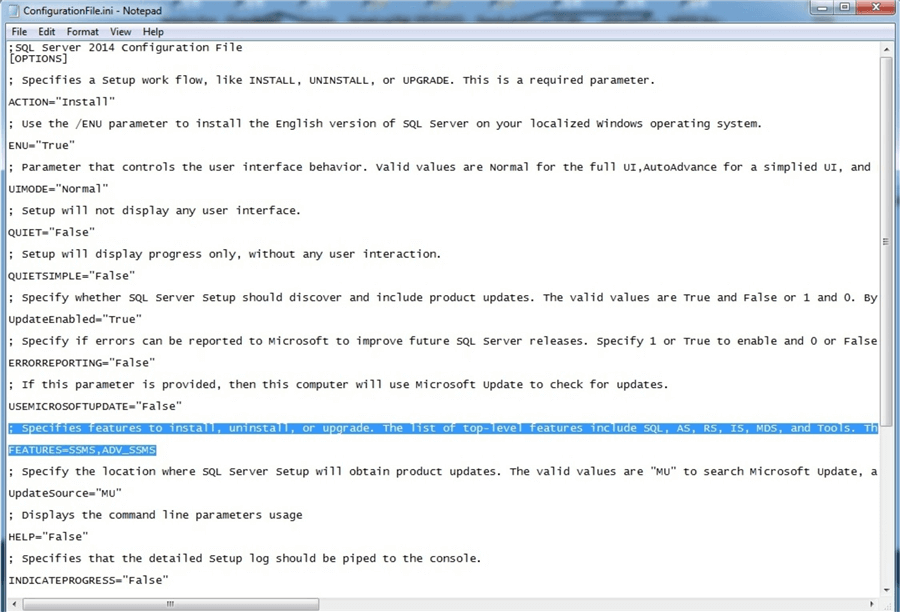The width and height of the screenshot is (900, 612).
Task: Open the Format menu
Action: point(83,32)
